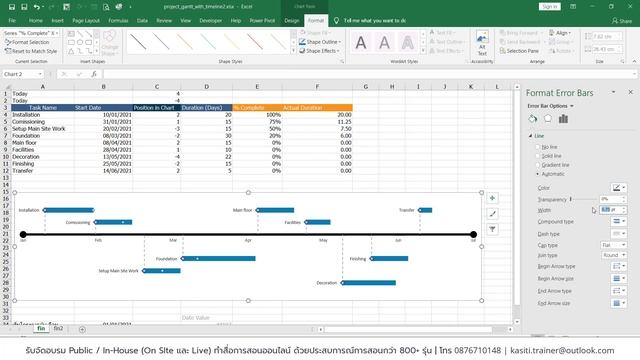640x360 pixels.
Task: Open the Error Bar Options bar-chart icon
Action: tap(563, 119)
